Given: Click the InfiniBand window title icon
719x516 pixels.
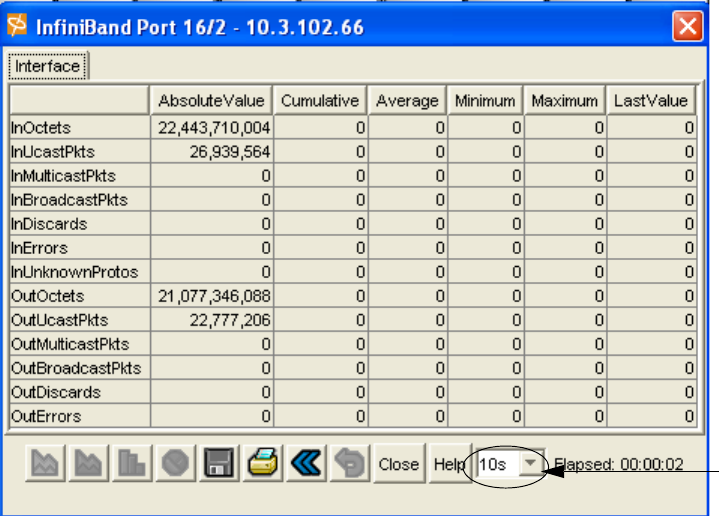Looking at the screenshot, I should coord(17,26).
